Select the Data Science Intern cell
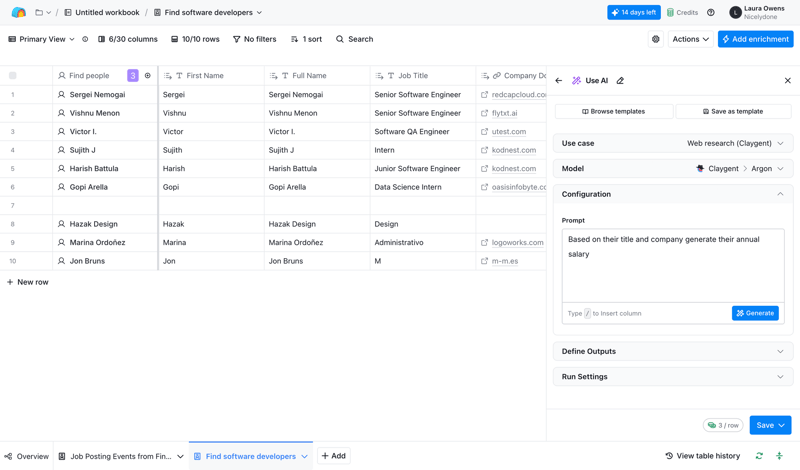 click(x=423, y=187)
